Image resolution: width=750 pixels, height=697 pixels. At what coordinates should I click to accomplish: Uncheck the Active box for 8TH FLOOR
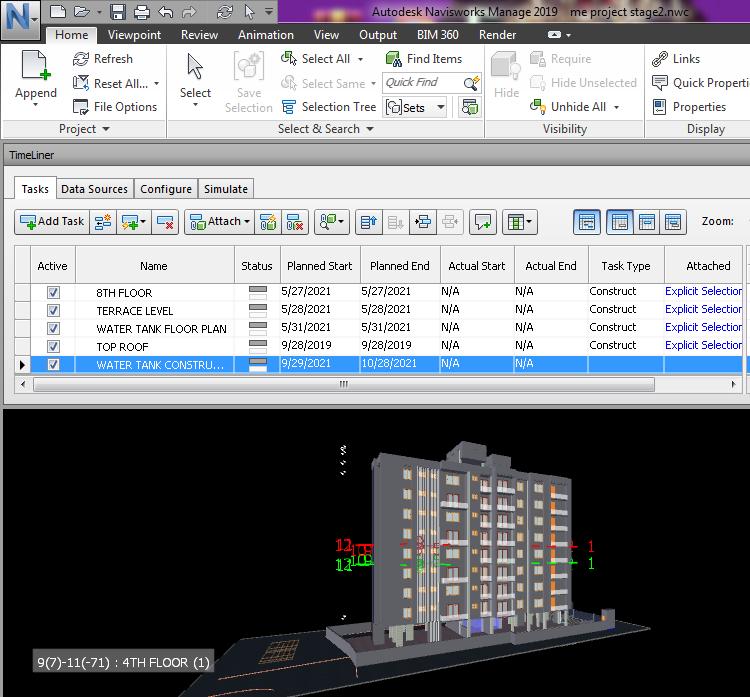(53, 293)
